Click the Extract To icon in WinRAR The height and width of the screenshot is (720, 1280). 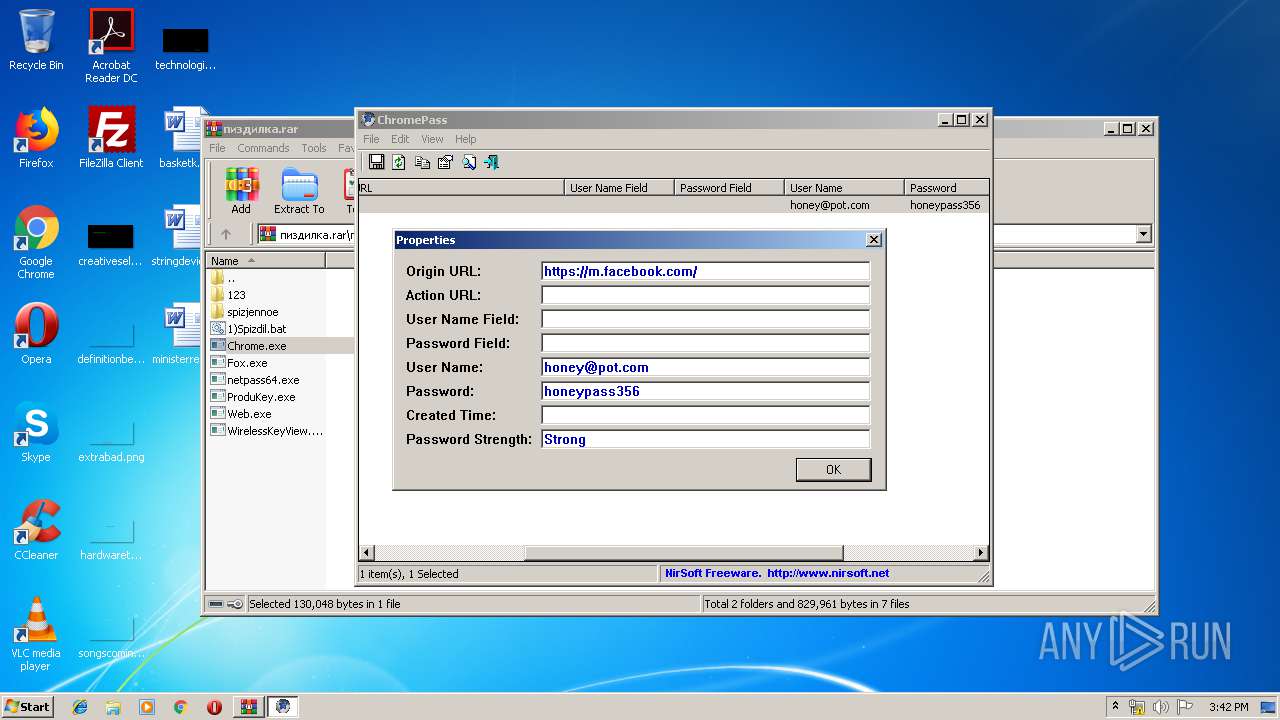[x=299, y=191]
